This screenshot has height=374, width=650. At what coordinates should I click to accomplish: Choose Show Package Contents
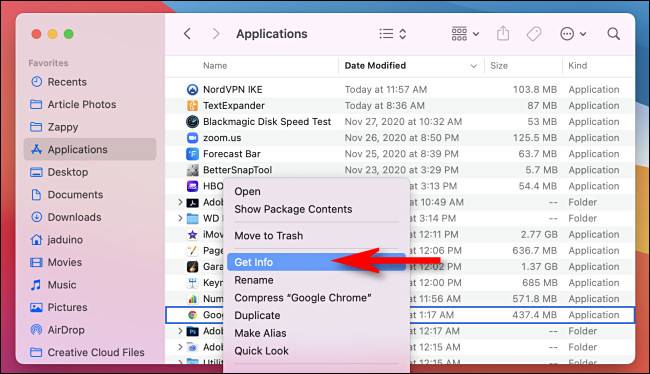tap(316, 209)
